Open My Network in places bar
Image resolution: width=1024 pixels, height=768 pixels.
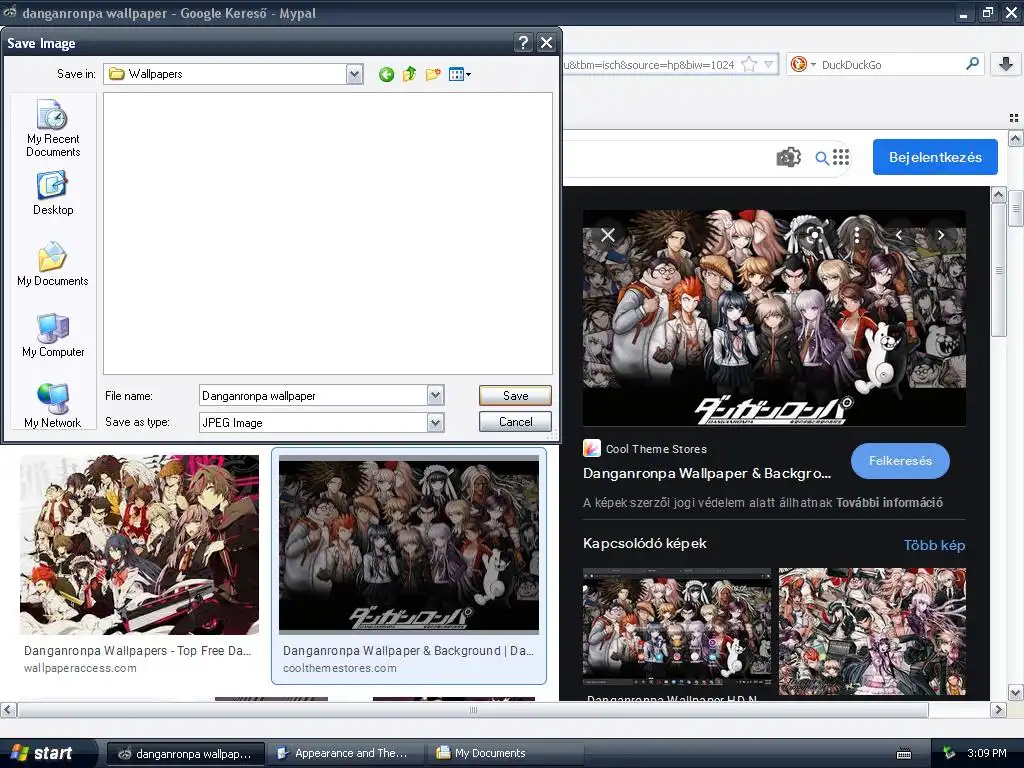tap(53, 406)
